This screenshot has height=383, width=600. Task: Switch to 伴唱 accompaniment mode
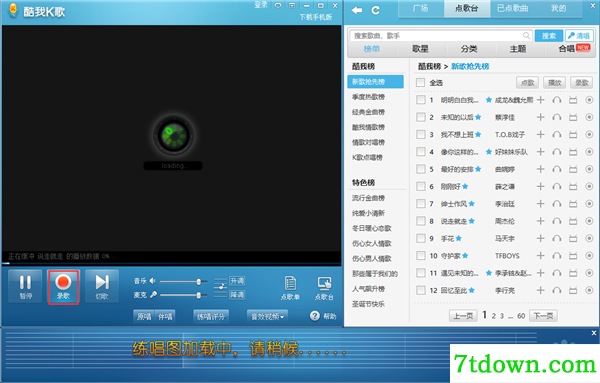(165, 316)
